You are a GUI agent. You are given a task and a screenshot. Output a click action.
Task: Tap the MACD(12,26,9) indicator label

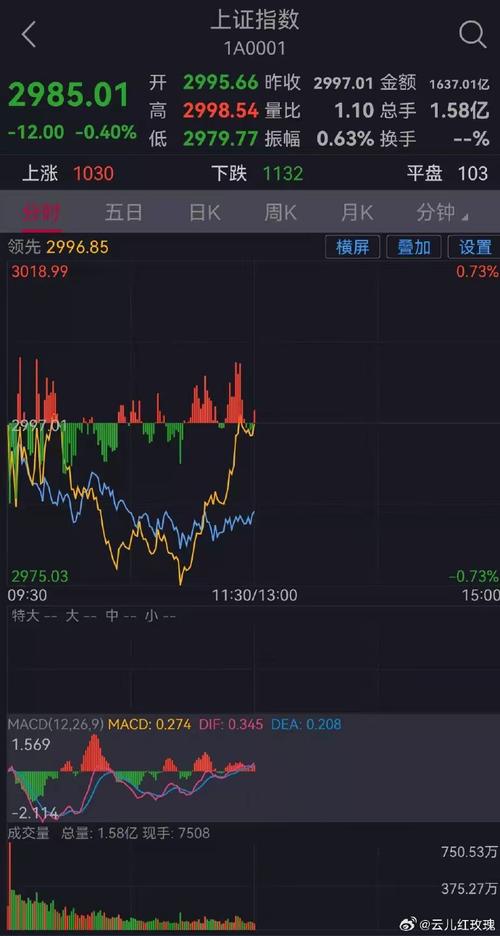pyautogui.click(x=56, y=724)
